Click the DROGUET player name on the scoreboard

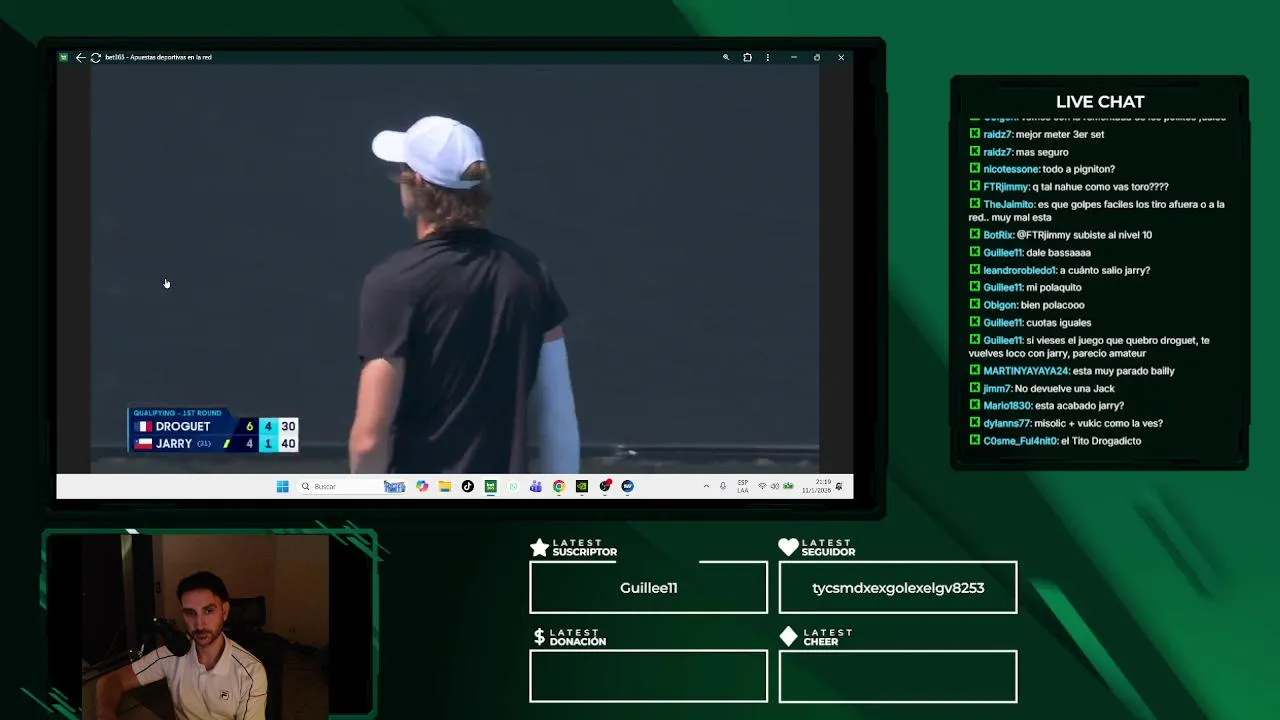[x=183, y=426]
